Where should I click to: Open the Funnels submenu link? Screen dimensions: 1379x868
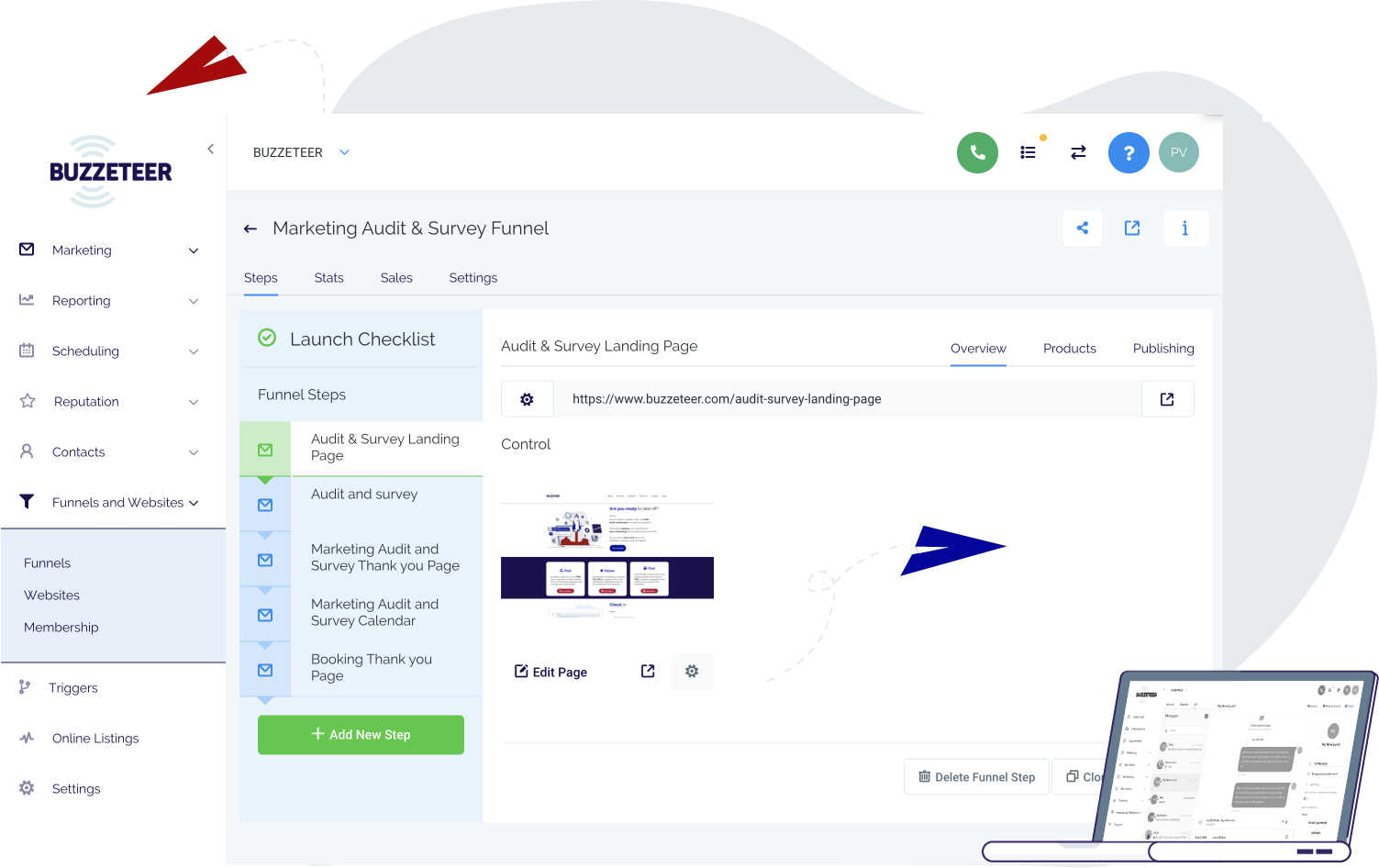(47, 563)
